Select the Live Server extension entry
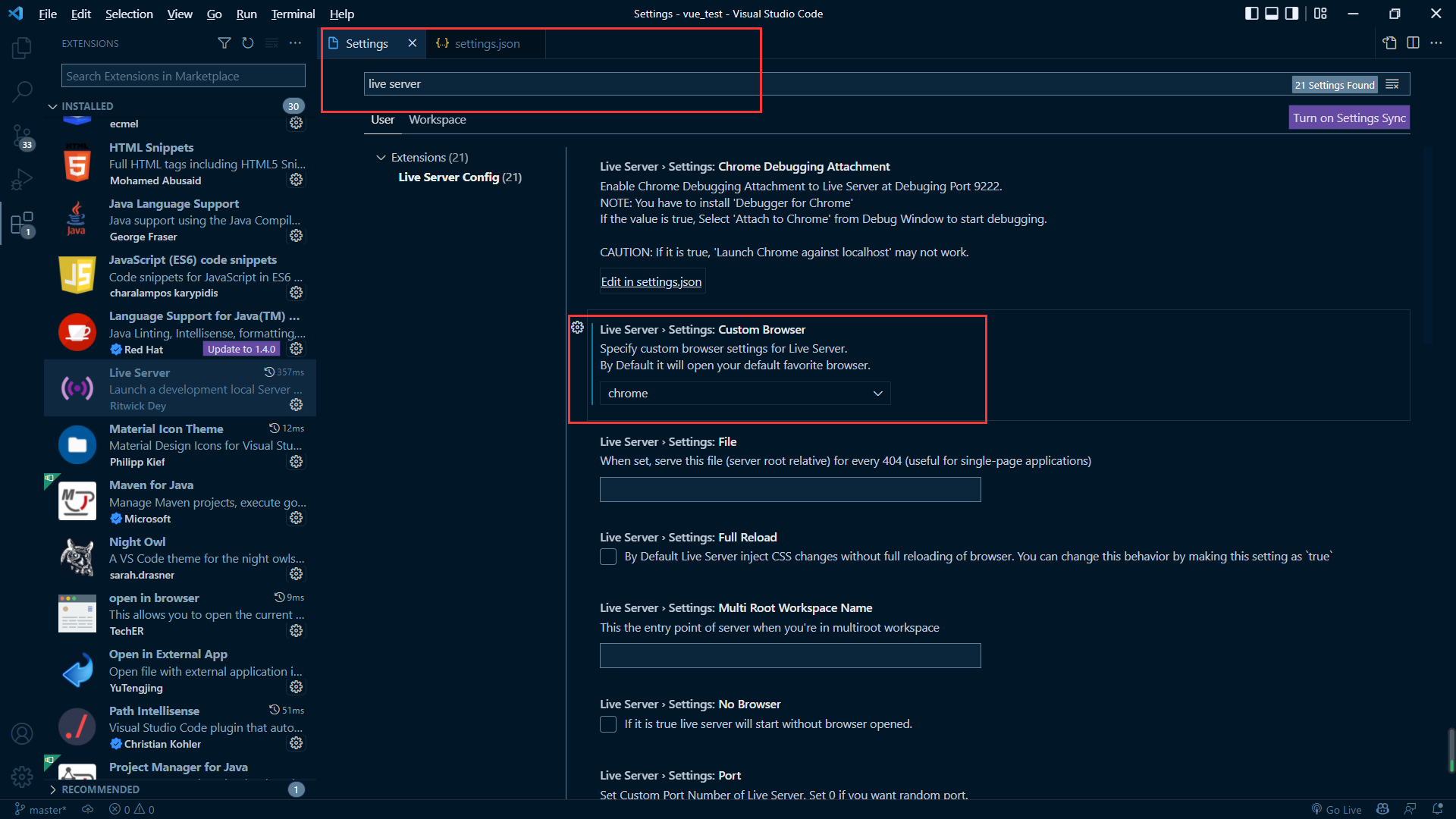 tap(180, 388)
